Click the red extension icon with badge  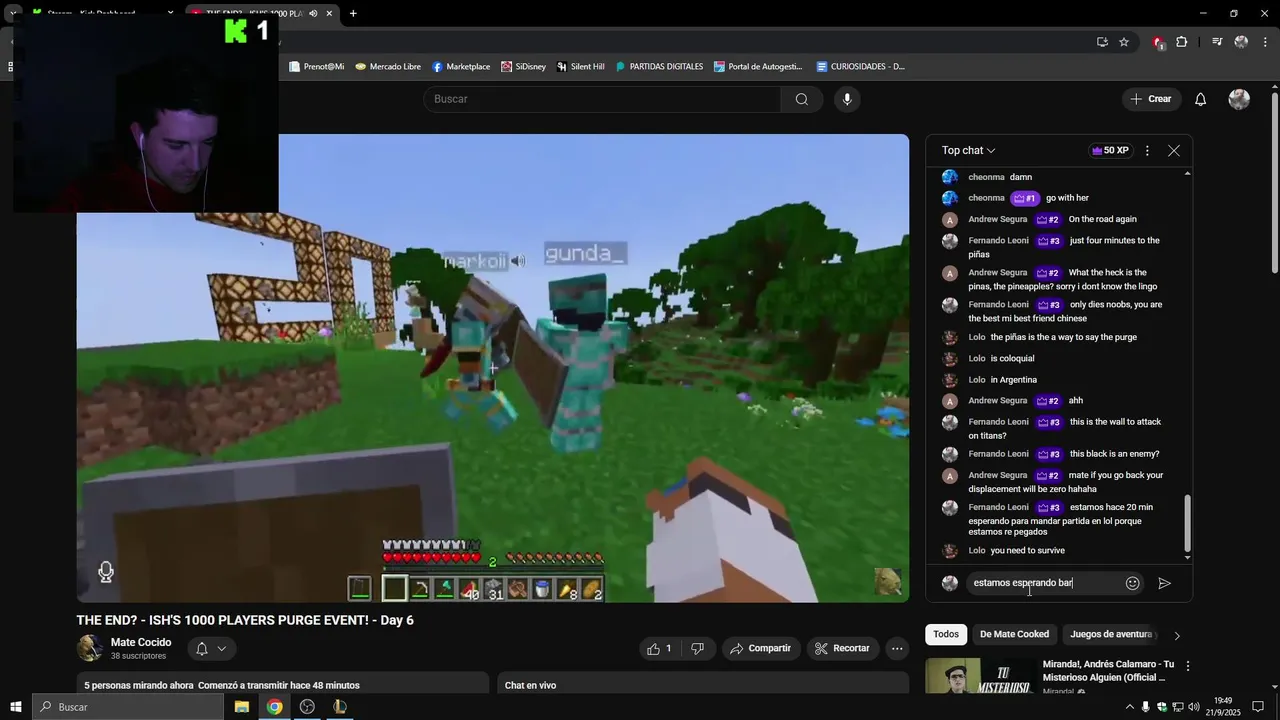click(x=1158, y=42)
